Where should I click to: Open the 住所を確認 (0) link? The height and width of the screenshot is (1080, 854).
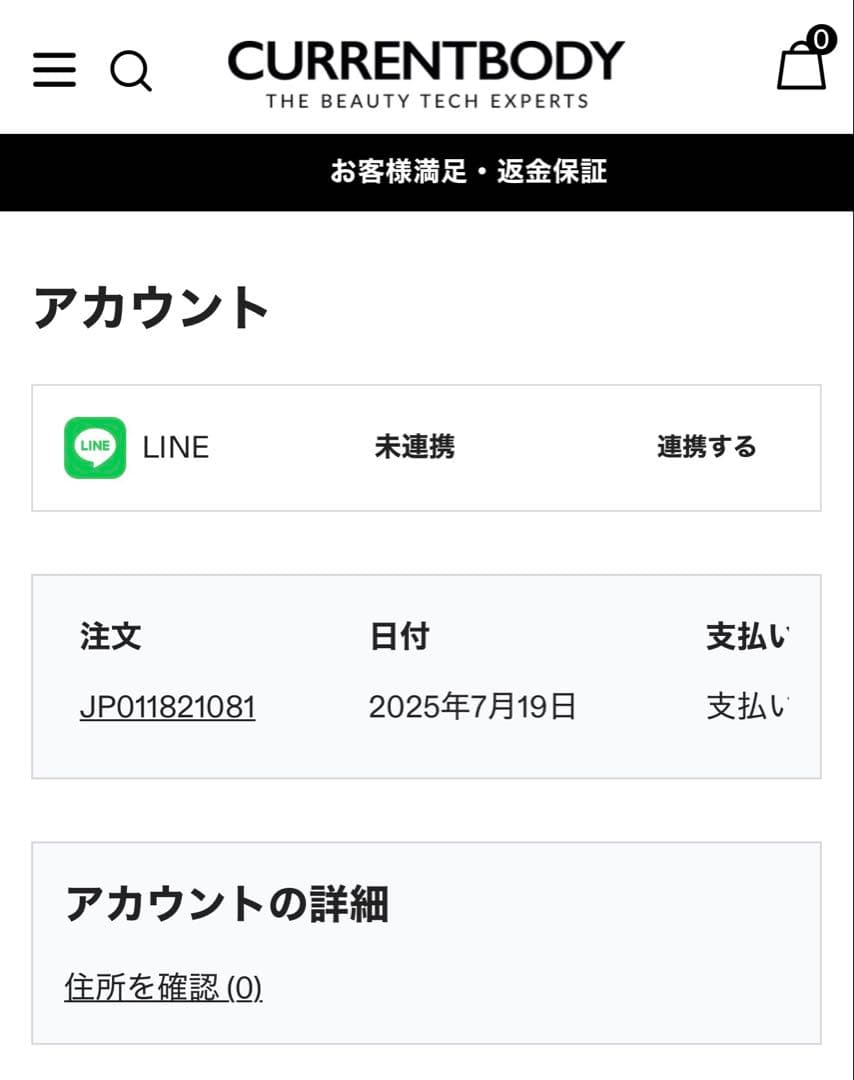click(163, 988)
